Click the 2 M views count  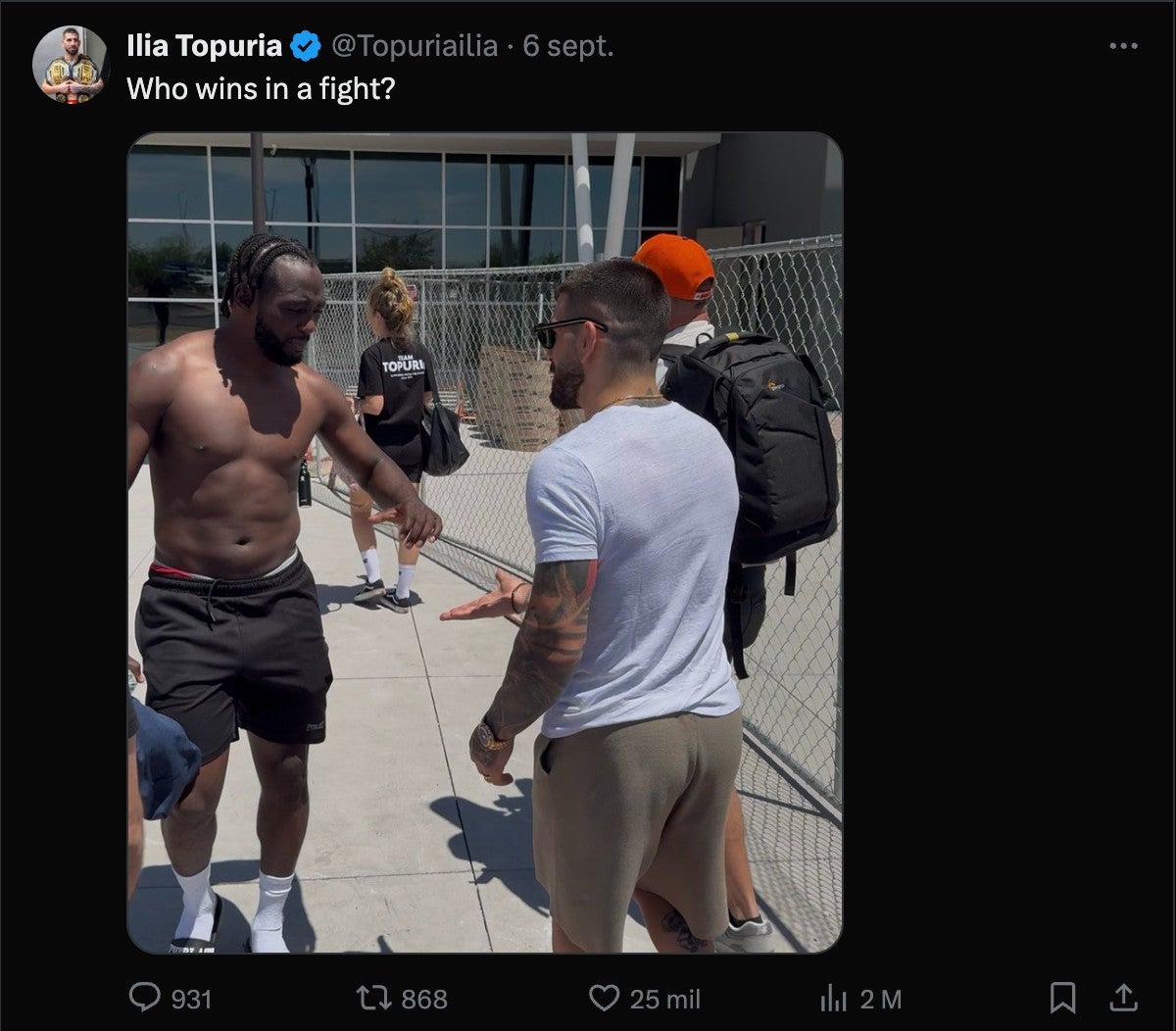[x=880, y=999]
